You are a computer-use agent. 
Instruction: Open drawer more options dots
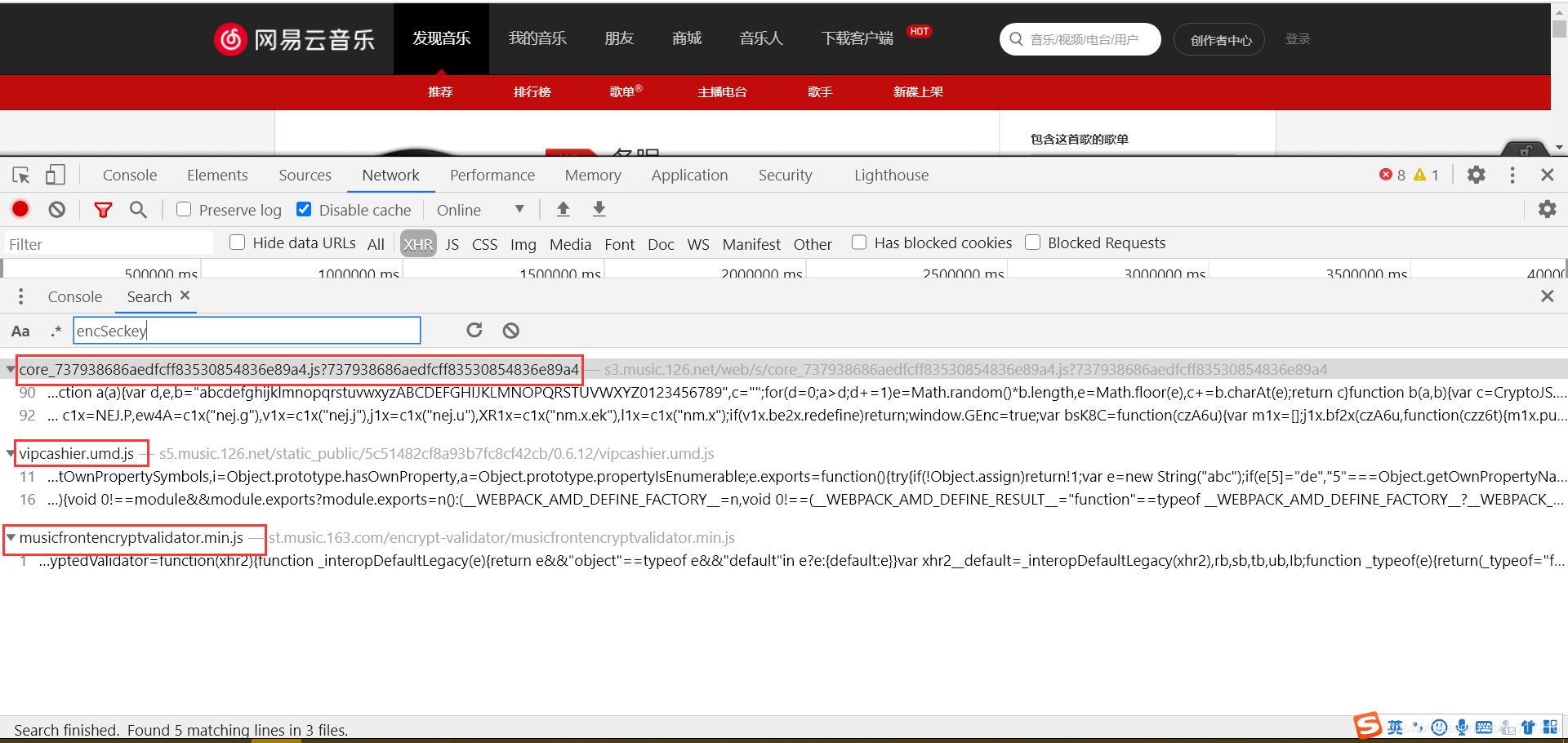pos(20,296)
